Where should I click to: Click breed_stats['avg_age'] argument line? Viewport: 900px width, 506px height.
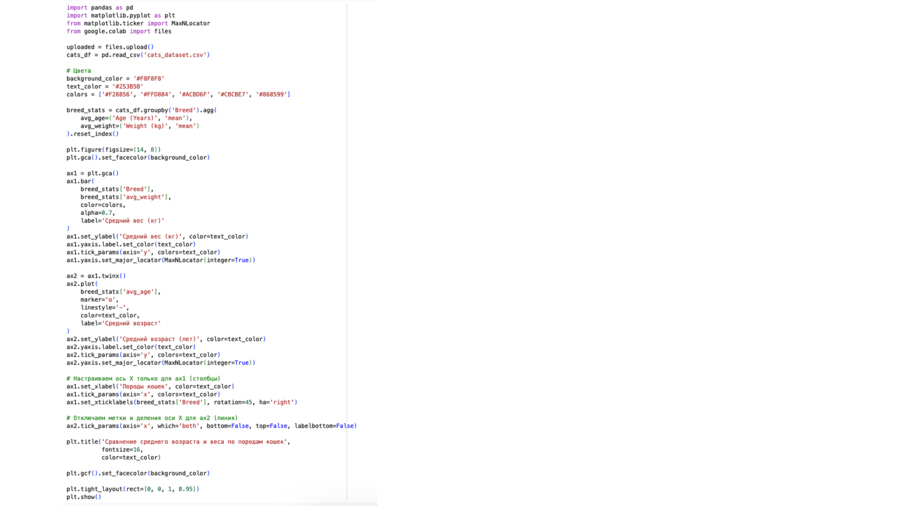(121, 292)
